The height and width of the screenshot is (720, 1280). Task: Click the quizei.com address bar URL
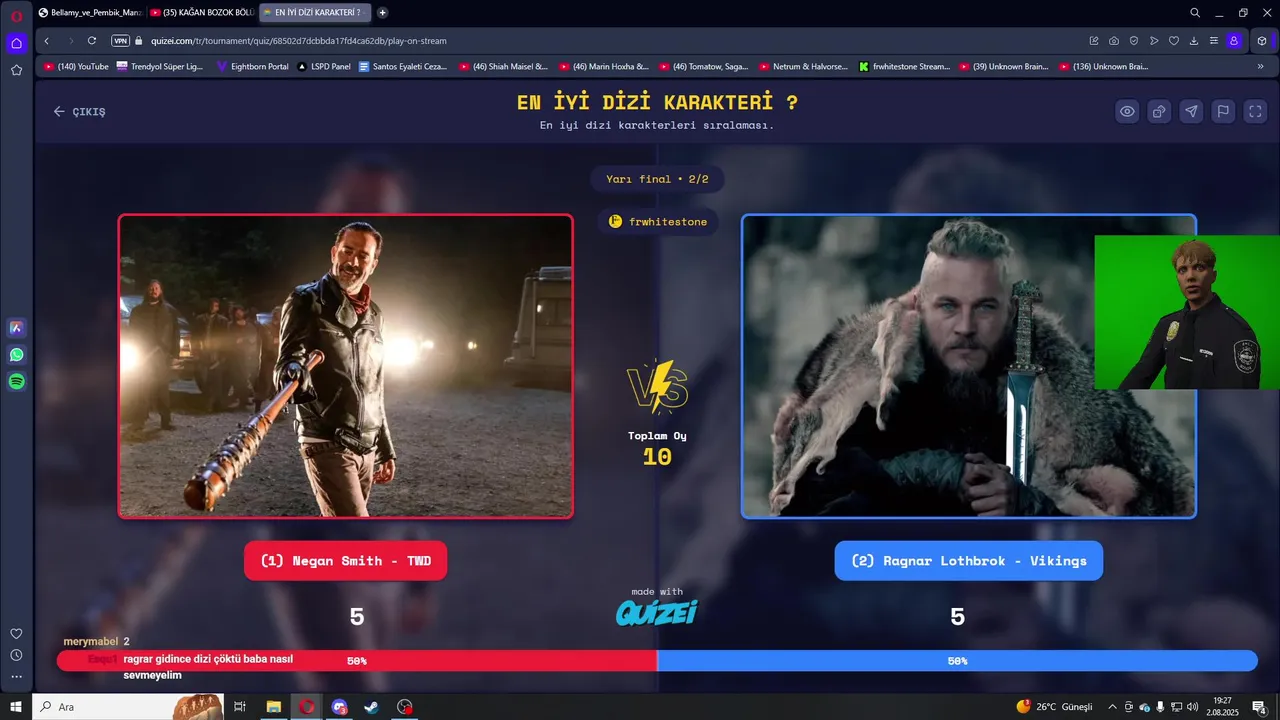pos(299,41)
